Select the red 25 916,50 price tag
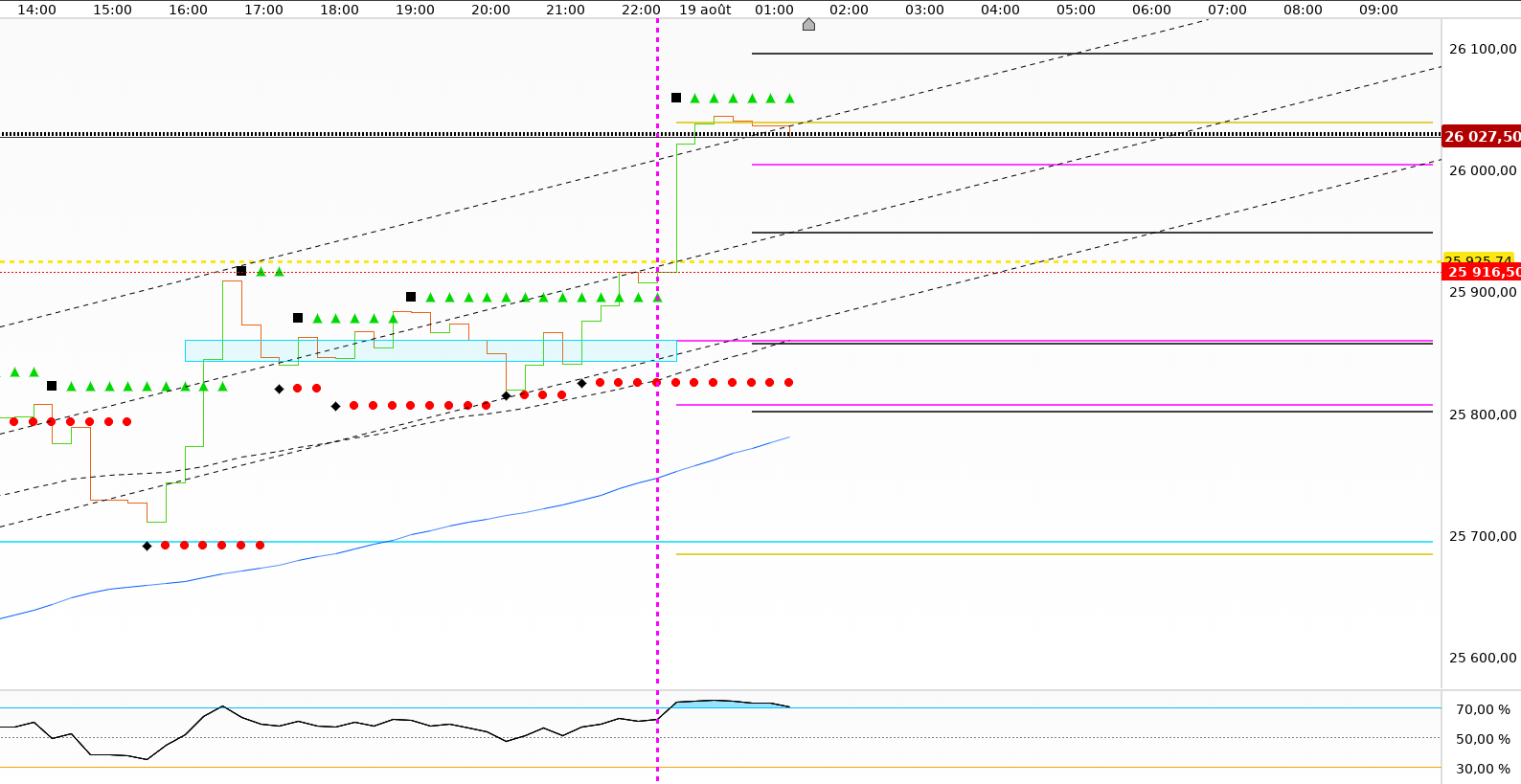The image size is (1521, 784). (1482, 273)
